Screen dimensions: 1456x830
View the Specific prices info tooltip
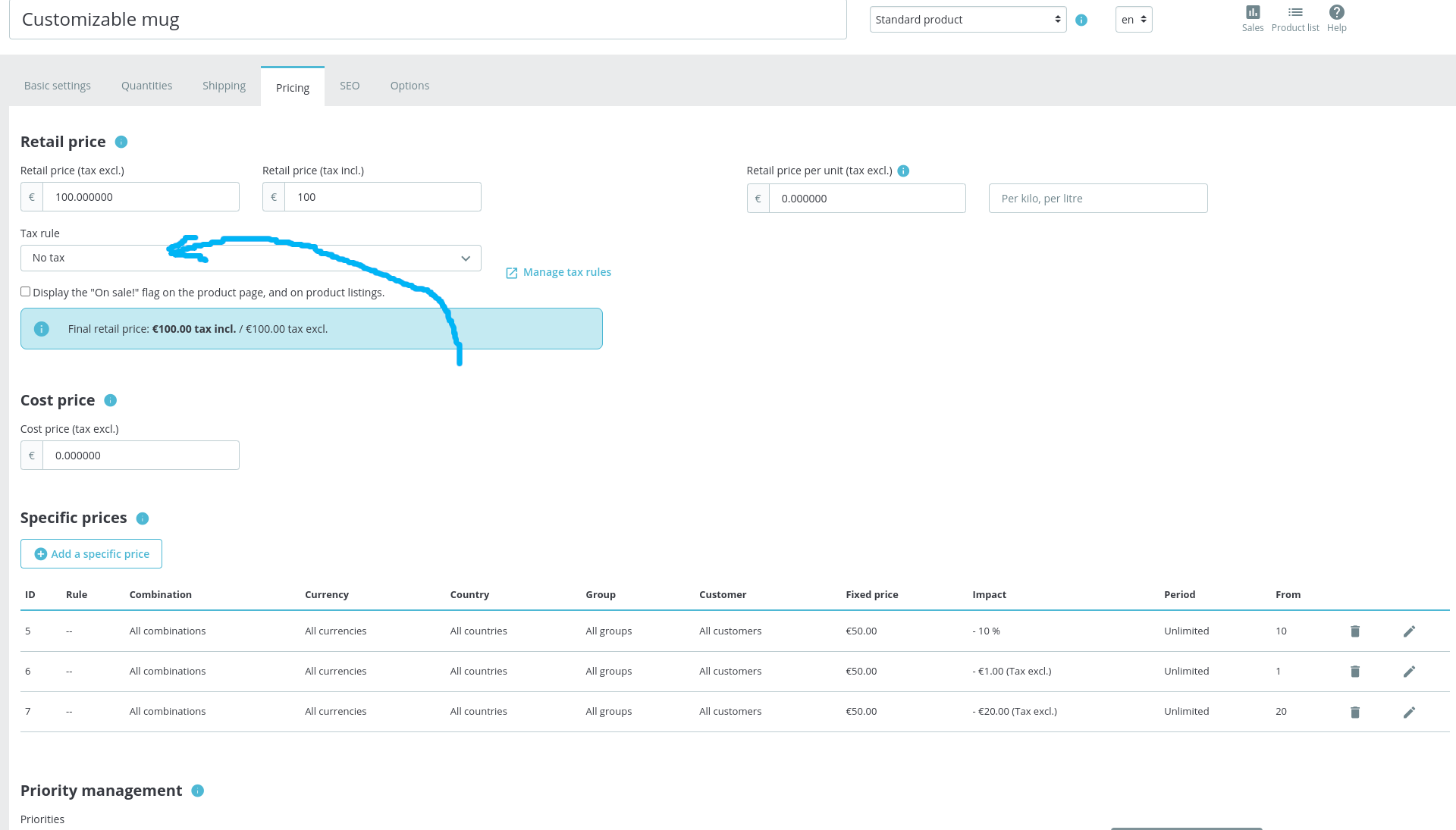pos(142,518)
